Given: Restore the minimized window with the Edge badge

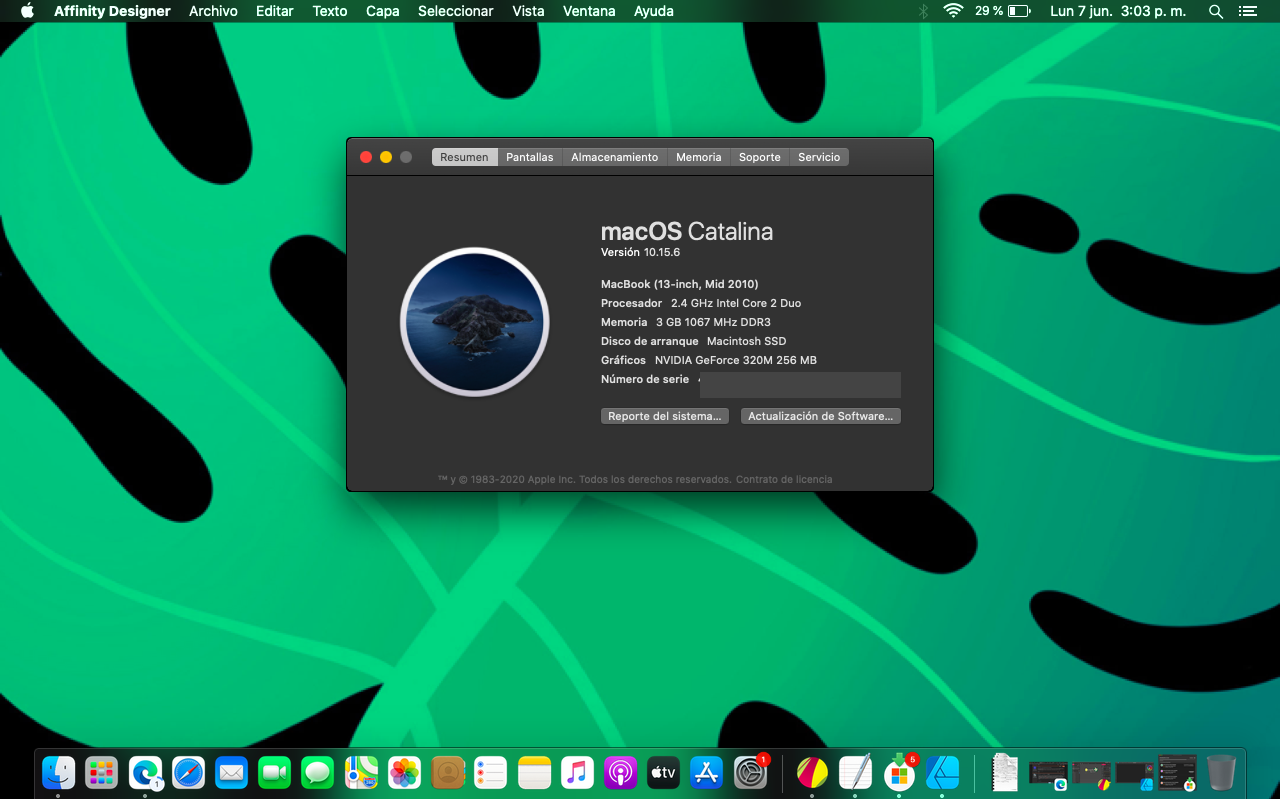Looking at the screenshot, I should point(1048,772).
